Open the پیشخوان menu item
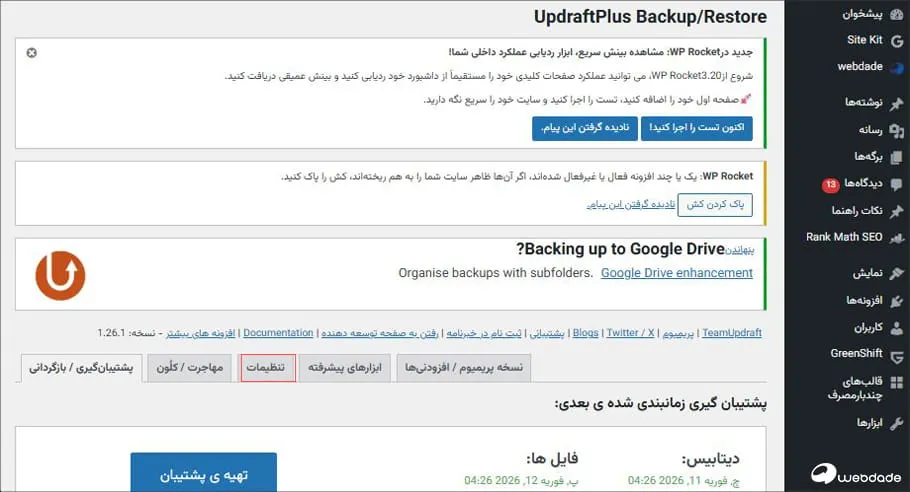Viewport: 910px width, 492px height. [862, 14]
